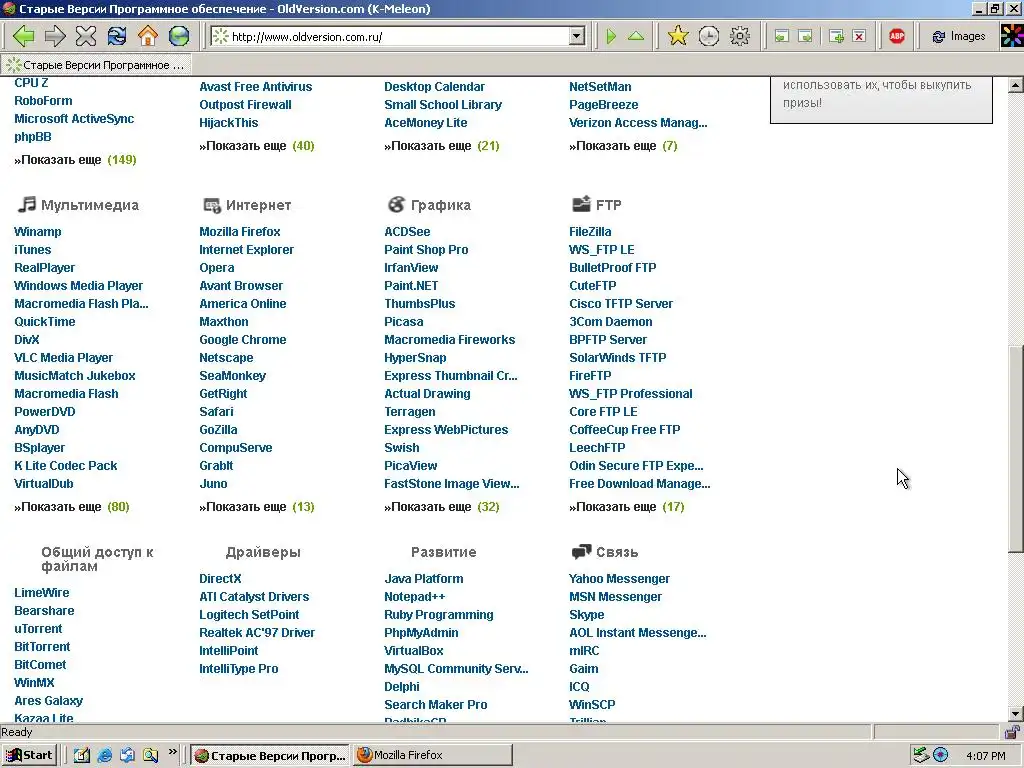The height and width of the screenshot is (768, 1024).
Task: Open the Yahoo Messenger link
Action: point(619,579)
